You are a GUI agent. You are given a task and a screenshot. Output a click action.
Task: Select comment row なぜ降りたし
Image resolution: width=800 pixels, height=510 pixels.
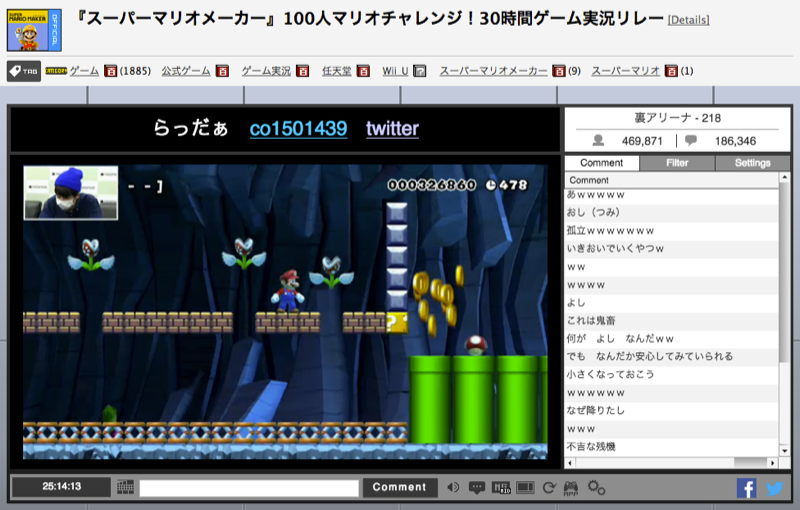672,411
